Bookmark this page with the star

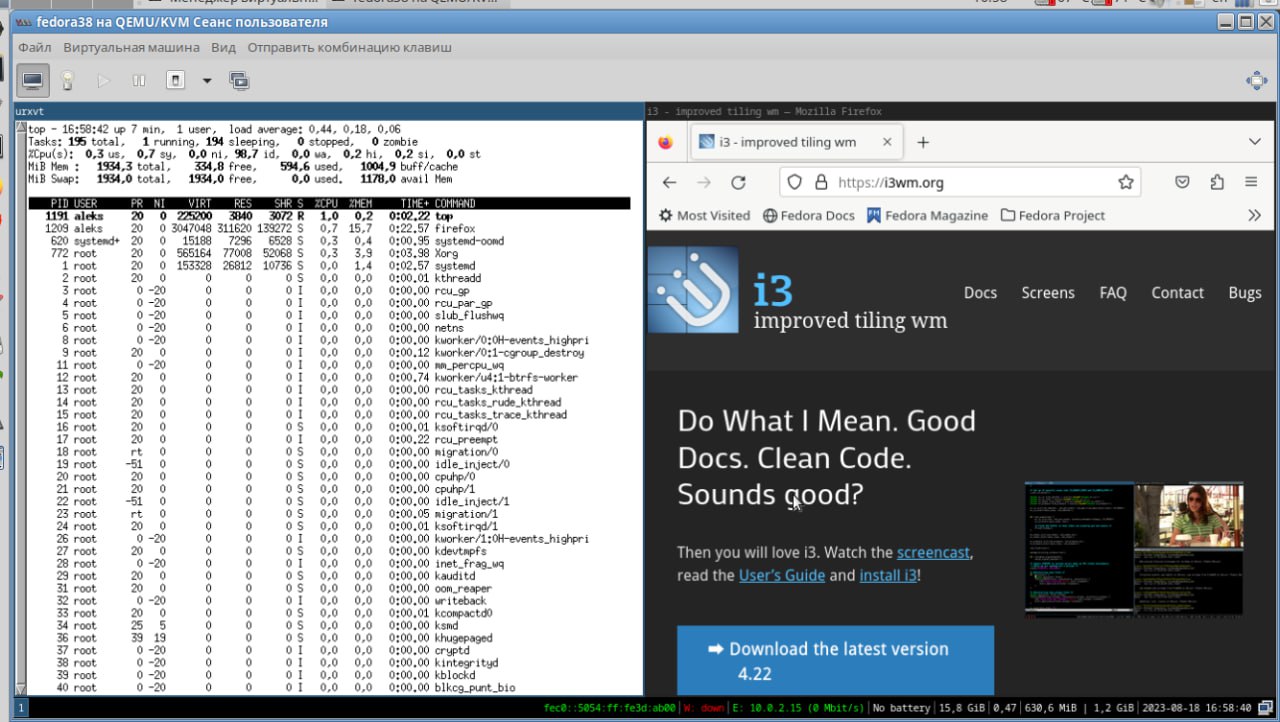point(1126,182)
